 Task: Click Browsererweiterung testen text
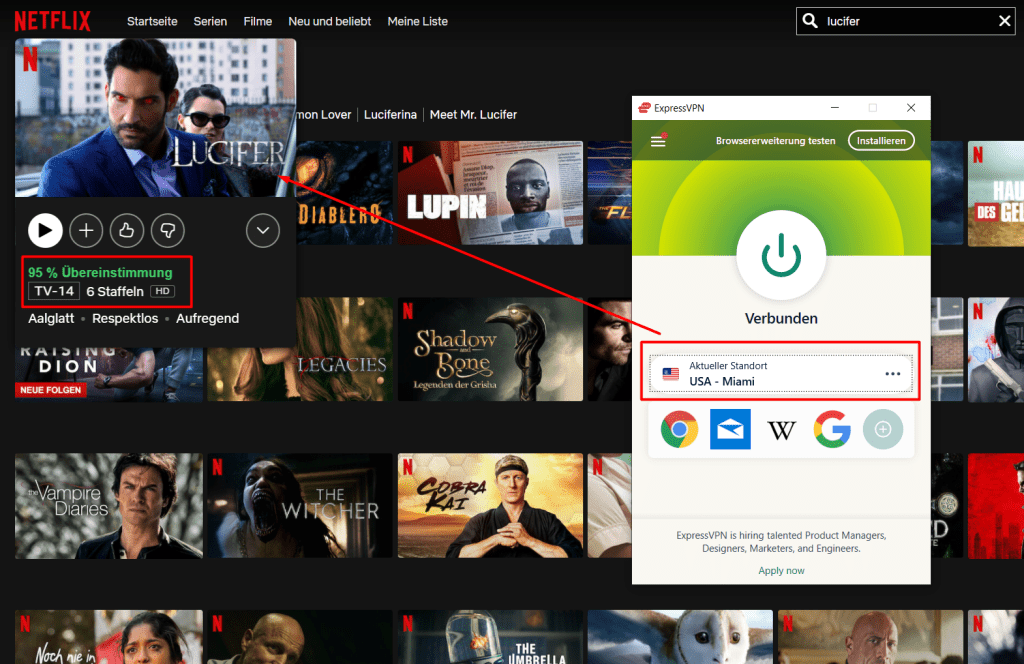coord(775,140)
